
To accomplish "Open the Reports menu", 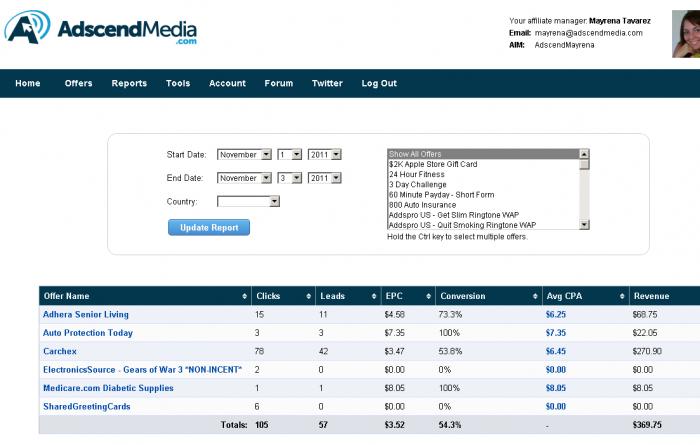I will (x=129, y=83).
